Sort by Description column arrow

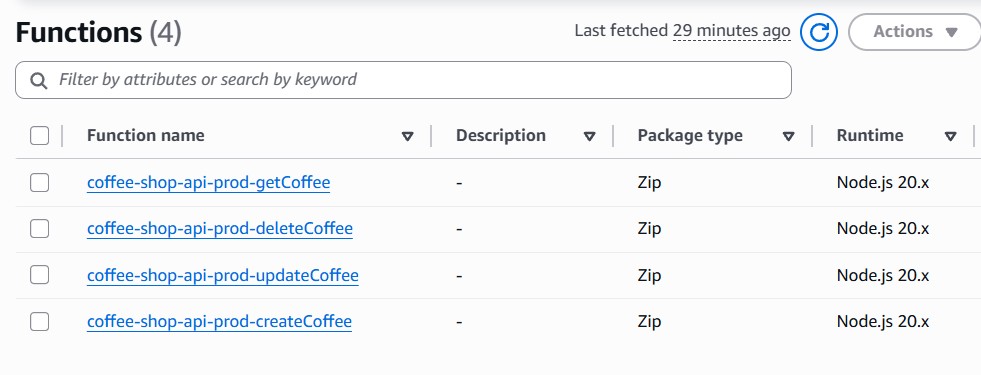pos(589,136)
